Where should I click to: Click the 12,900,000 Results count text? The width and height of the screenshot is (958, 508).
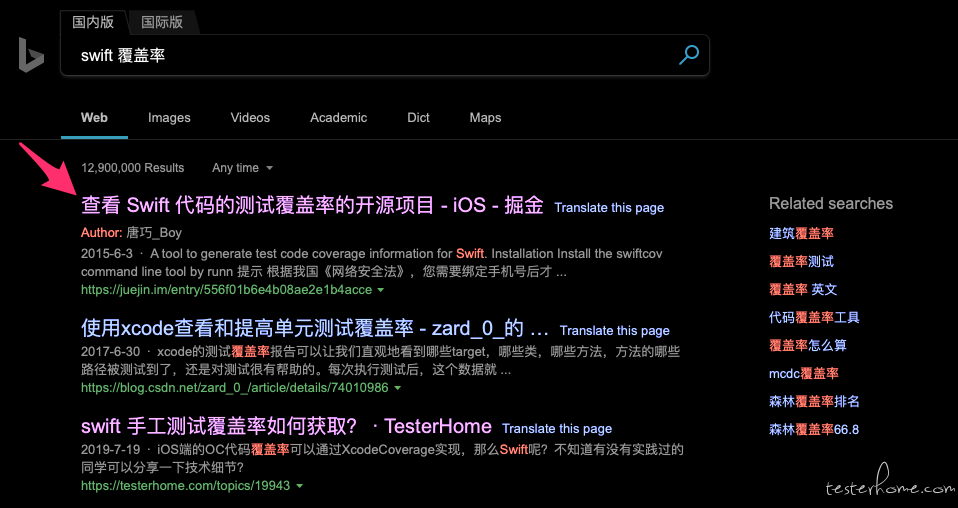pos(132,167)
